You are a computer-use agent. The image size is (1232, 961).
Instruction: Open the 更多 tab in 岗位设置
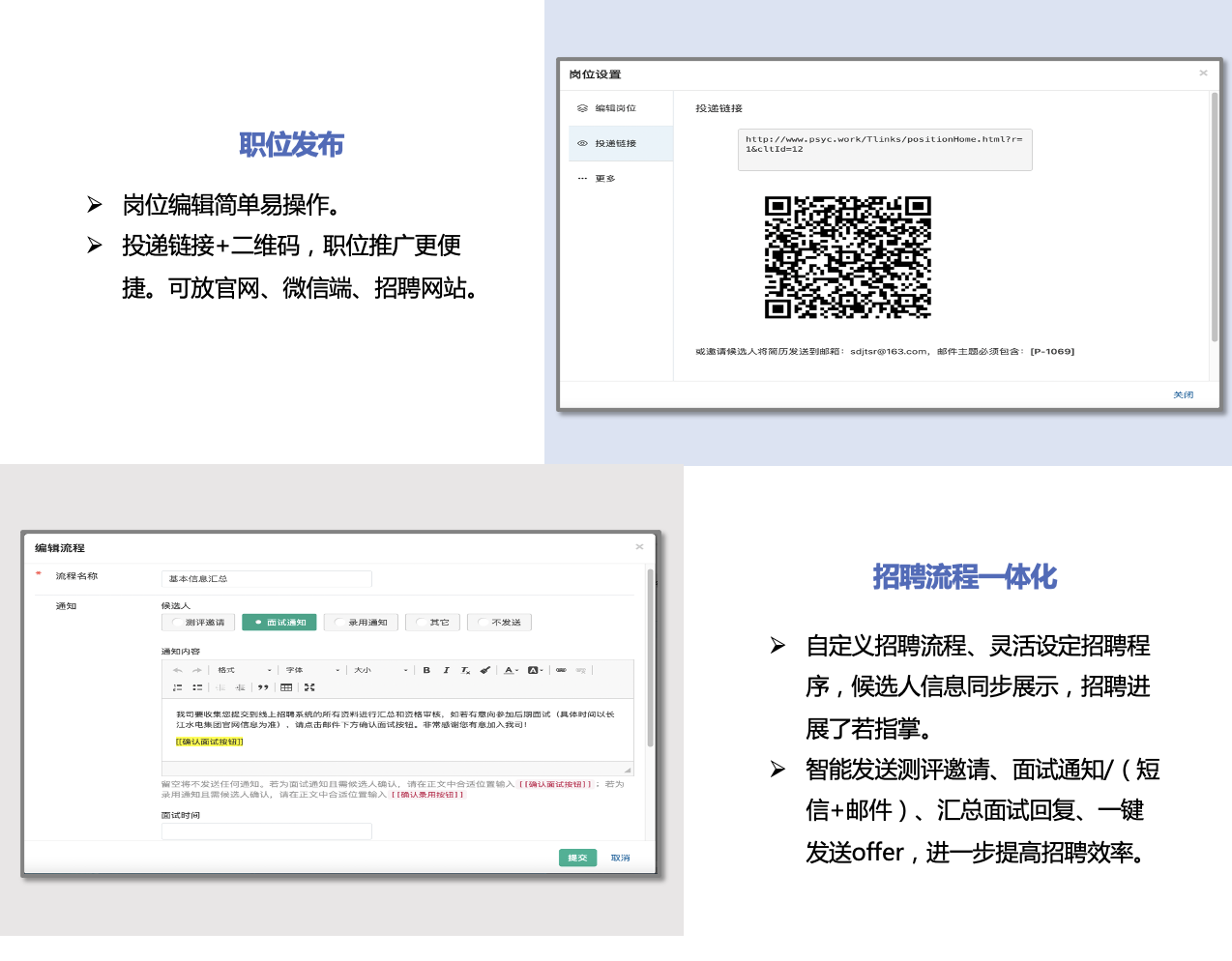click(621, 178)
